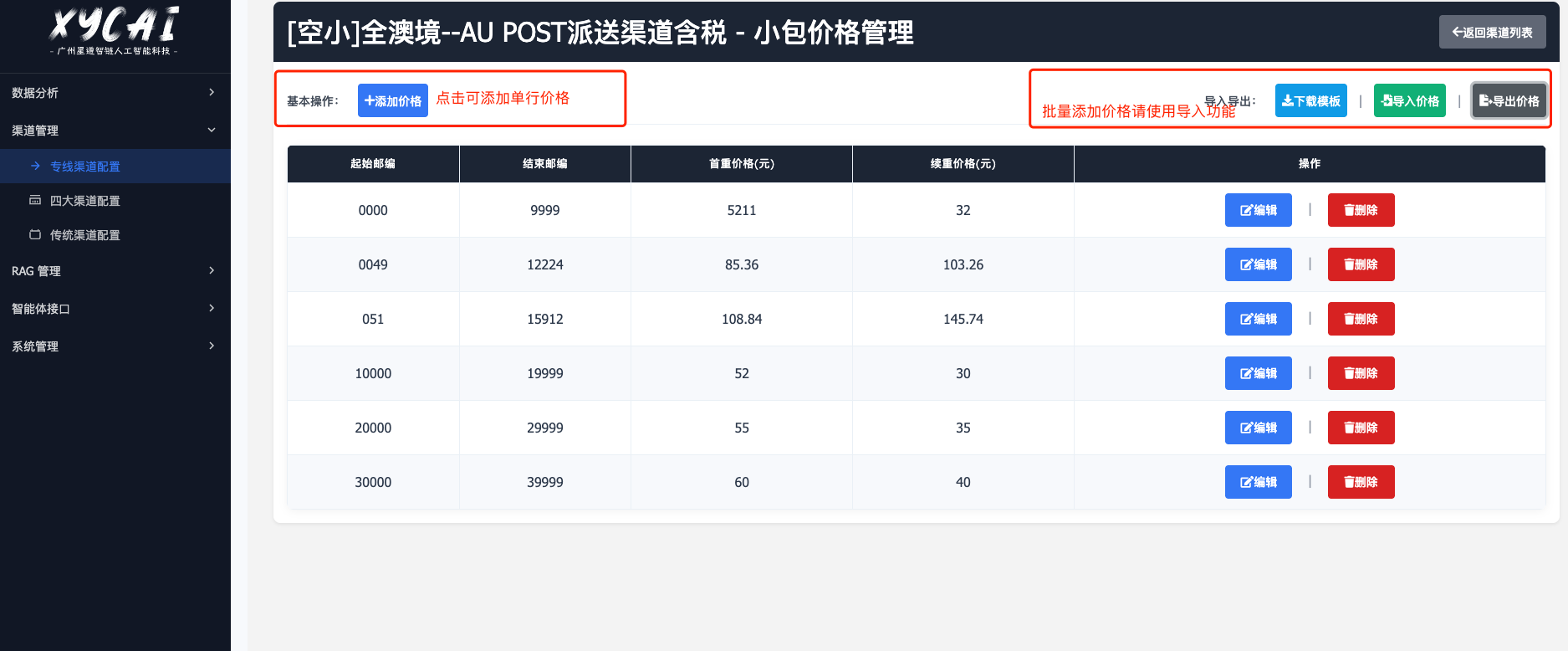The width and height of the screenshot is (1568, 651).
Task: Open 传统渠道配置 menu item
Action: (115, 234)
